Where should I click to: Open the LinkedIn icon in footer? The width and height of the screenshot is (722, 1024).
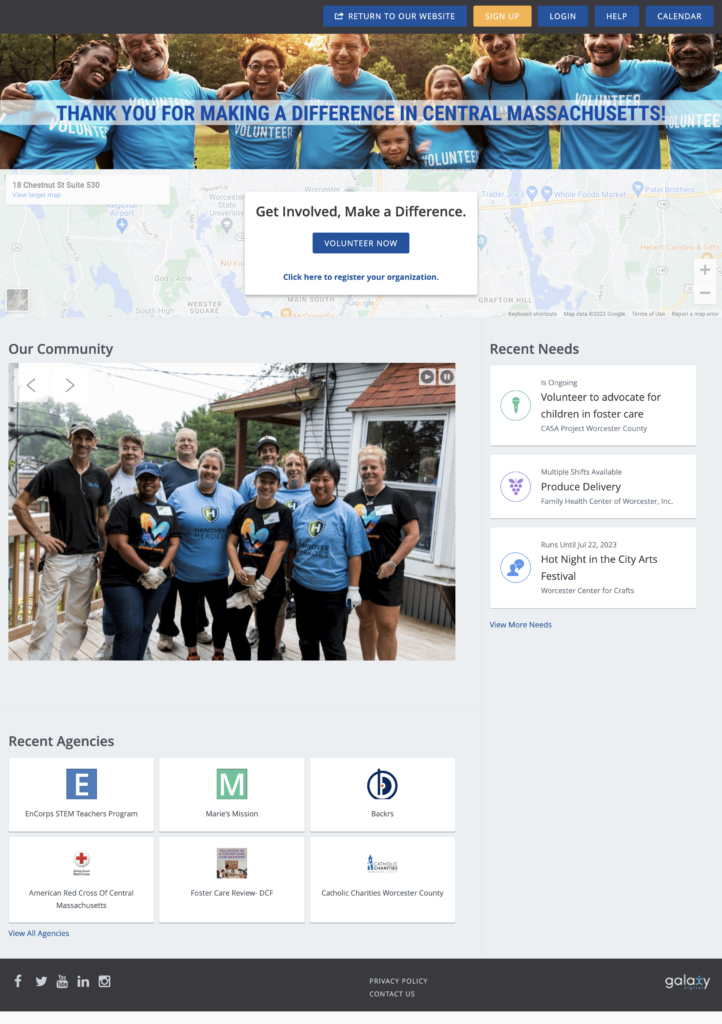click(83, 982)
